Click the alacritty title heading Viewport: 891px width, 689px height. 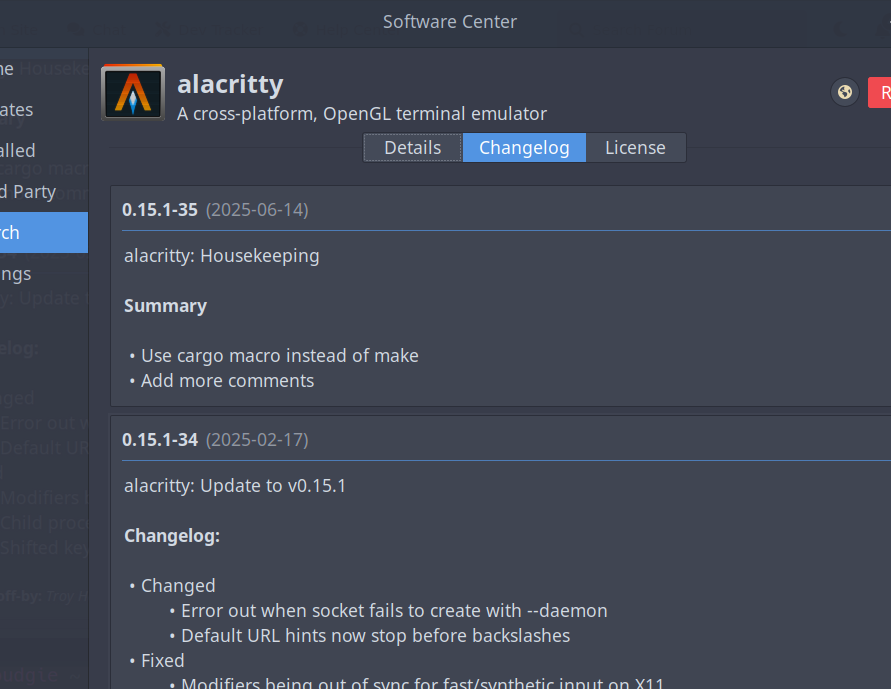click(230, 84)
